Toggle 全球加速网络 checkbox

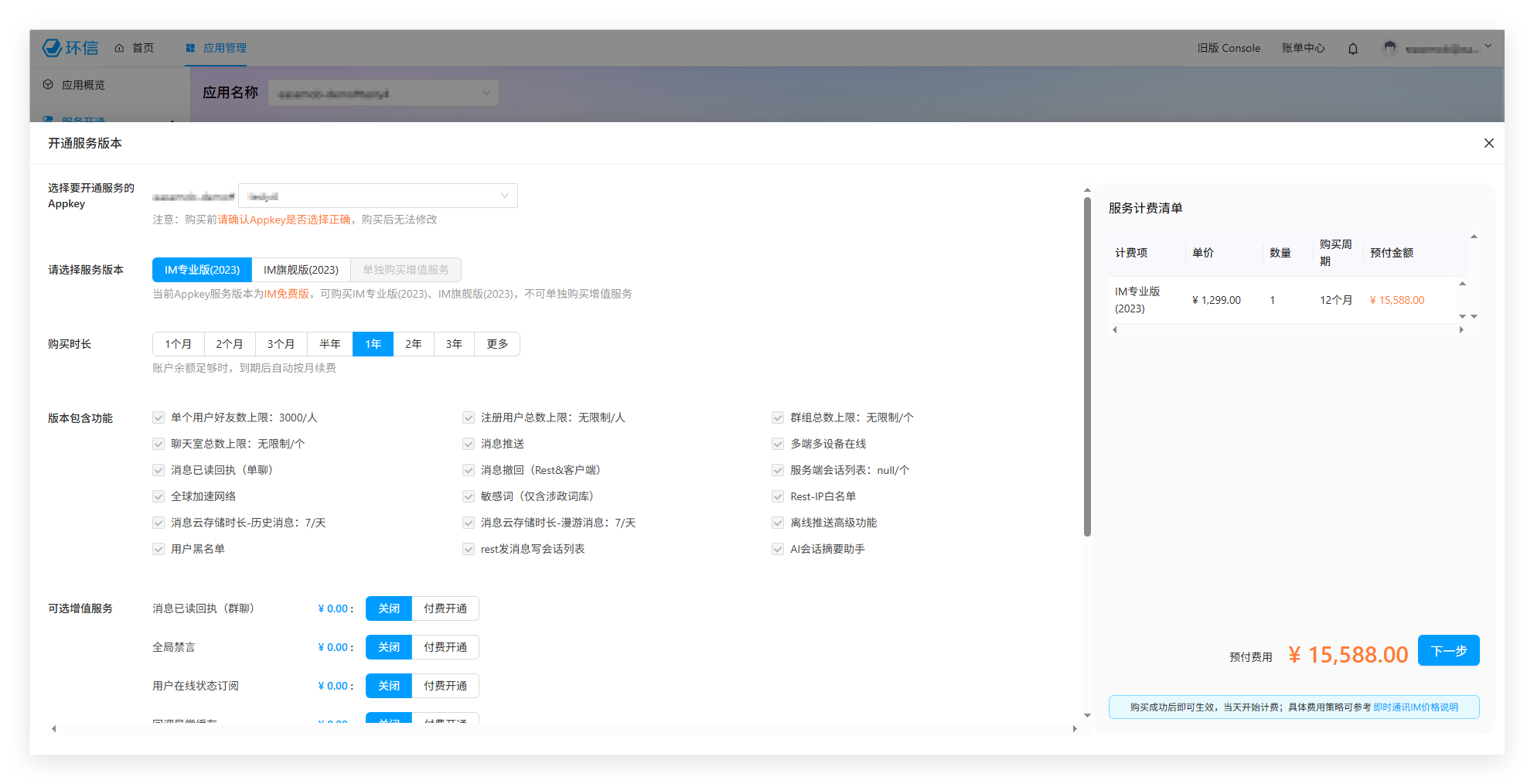[159, 496]
